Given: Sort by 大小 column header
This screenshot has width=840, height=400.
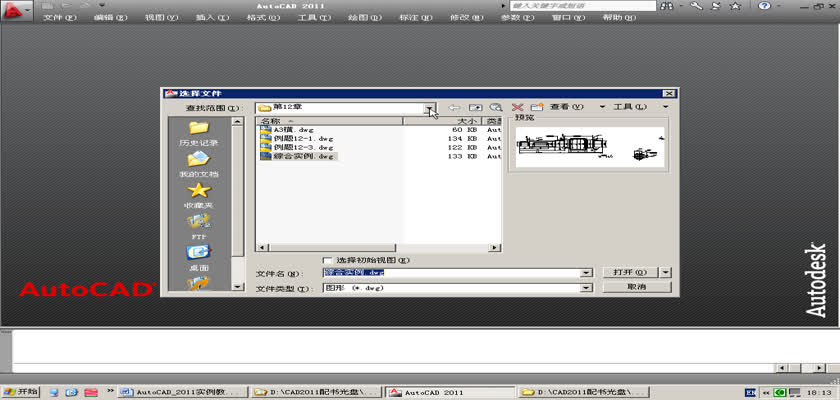Looking at the screenshot, I should tap(442, 121).
